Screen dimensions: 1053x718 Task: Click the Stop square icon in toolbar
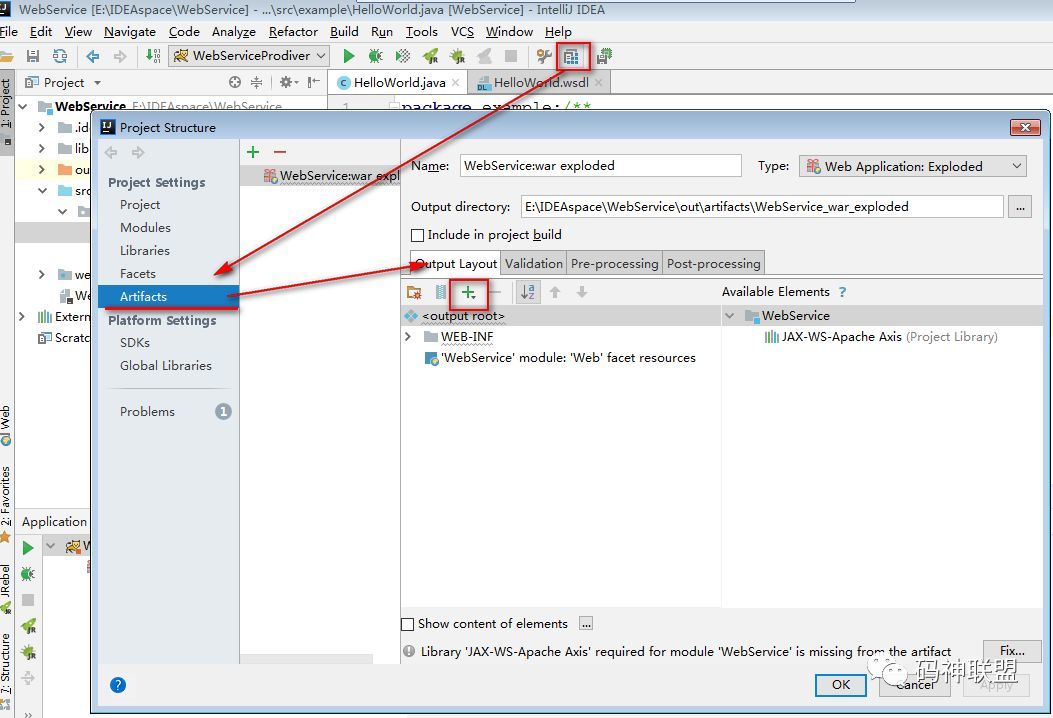click(511, 56)
